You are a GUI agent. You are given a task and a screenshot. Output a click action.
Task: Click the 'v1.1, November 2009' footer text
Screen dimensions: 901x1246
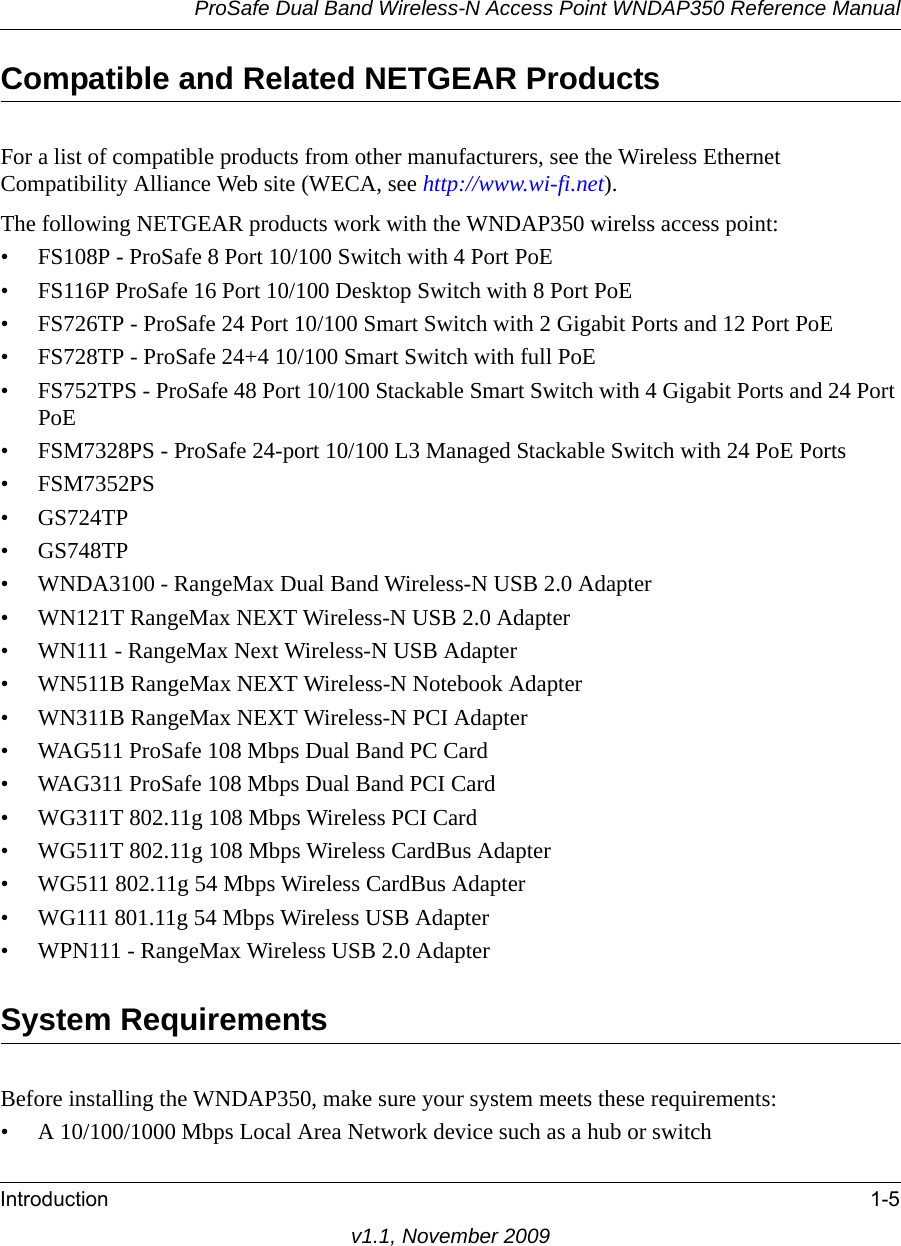tap(450, 1236)
